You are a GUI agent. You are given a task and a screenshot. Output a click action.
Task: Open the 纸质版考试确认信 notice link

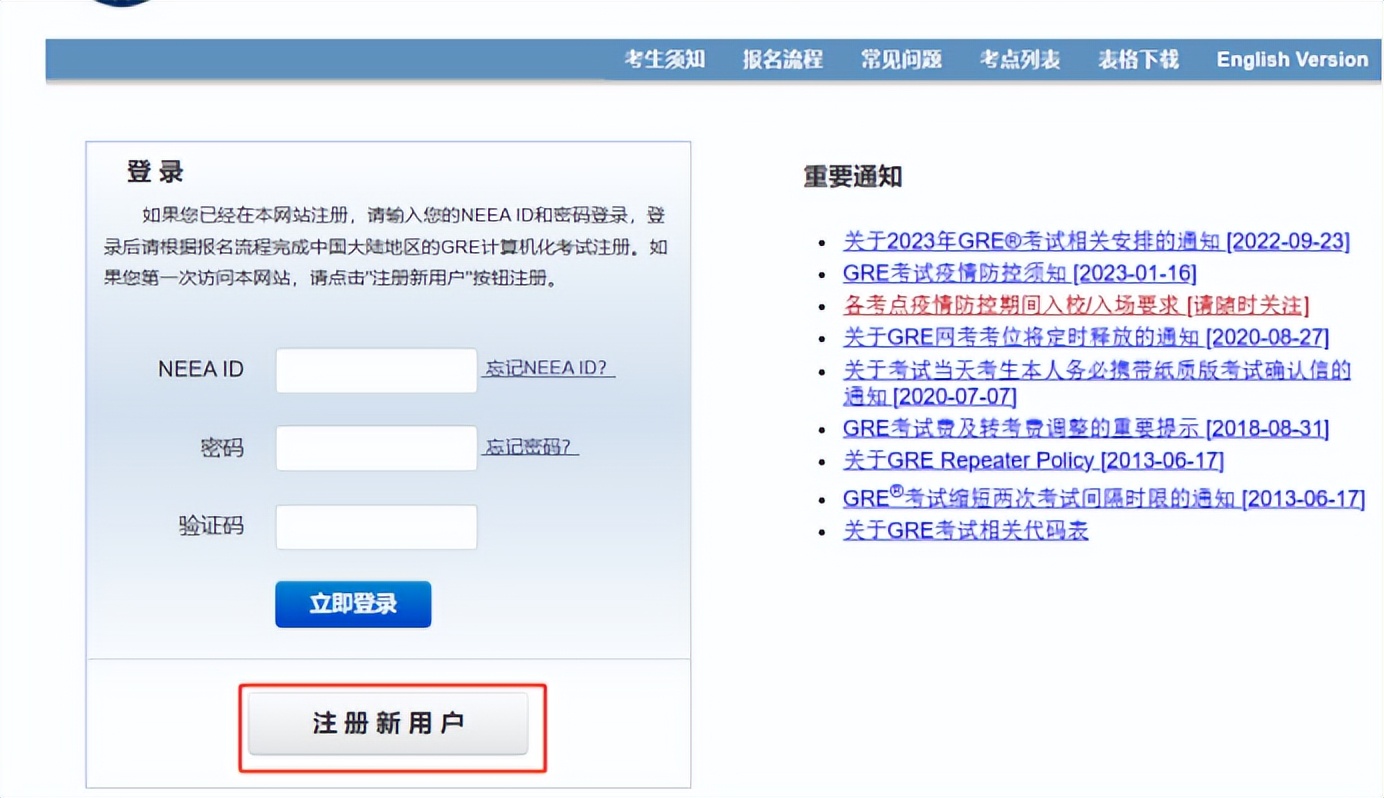tap(1097, 369)
